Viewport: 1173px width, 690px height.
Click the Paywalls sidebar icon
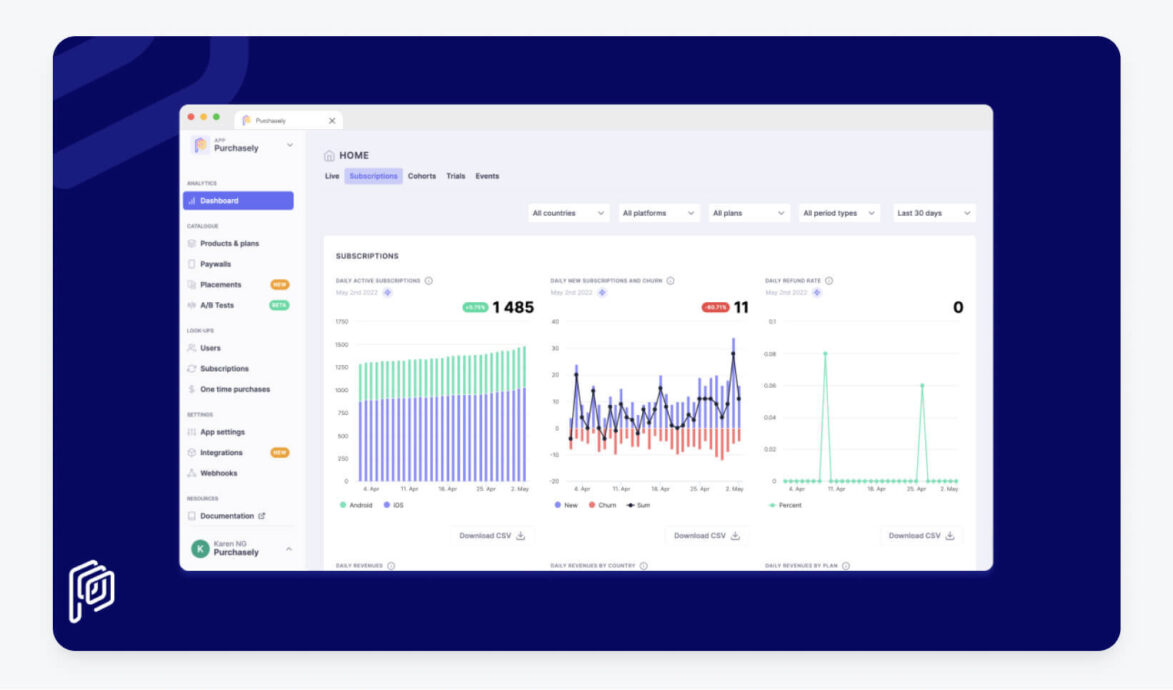(x=191, y=263)
